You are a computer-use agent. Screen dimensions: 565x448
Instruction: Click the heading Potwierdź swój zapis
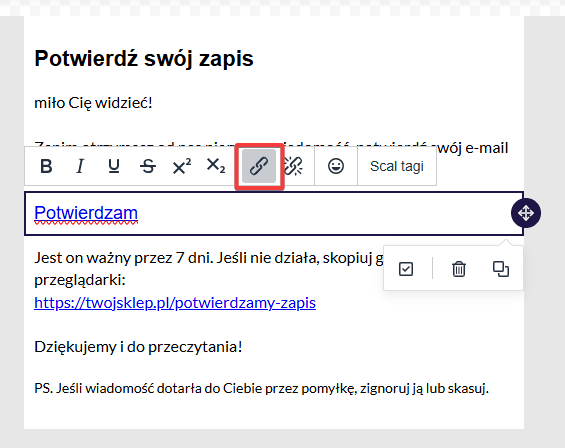coord(144,58)
